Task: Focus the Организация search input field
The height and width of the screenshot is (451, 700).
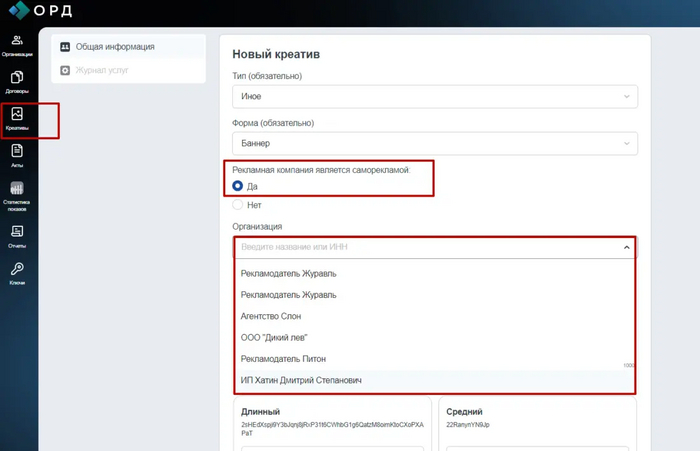Action: tap(420, 246)
